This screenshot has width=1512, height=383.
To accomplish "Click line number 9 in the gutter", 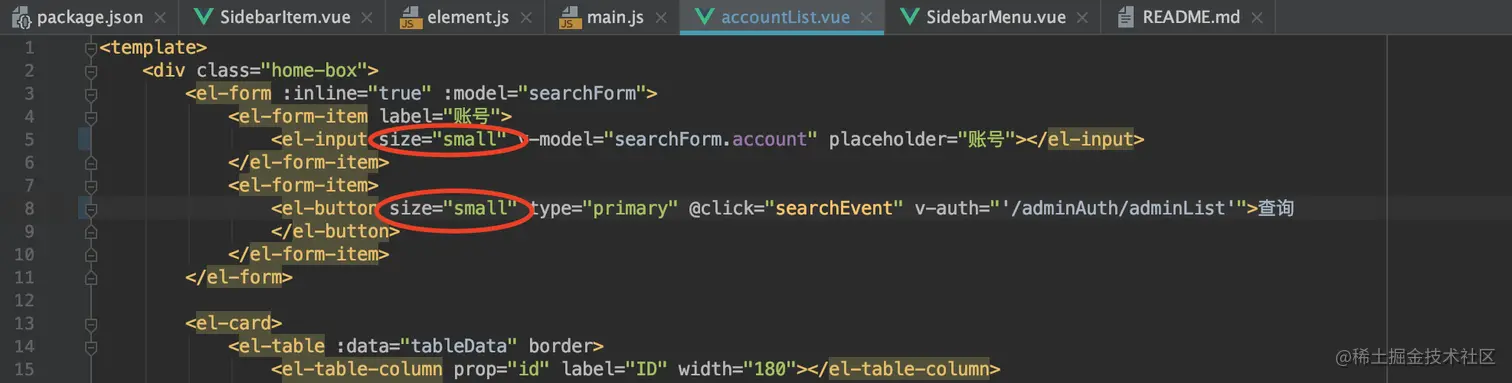I will (x=29, y=231).
